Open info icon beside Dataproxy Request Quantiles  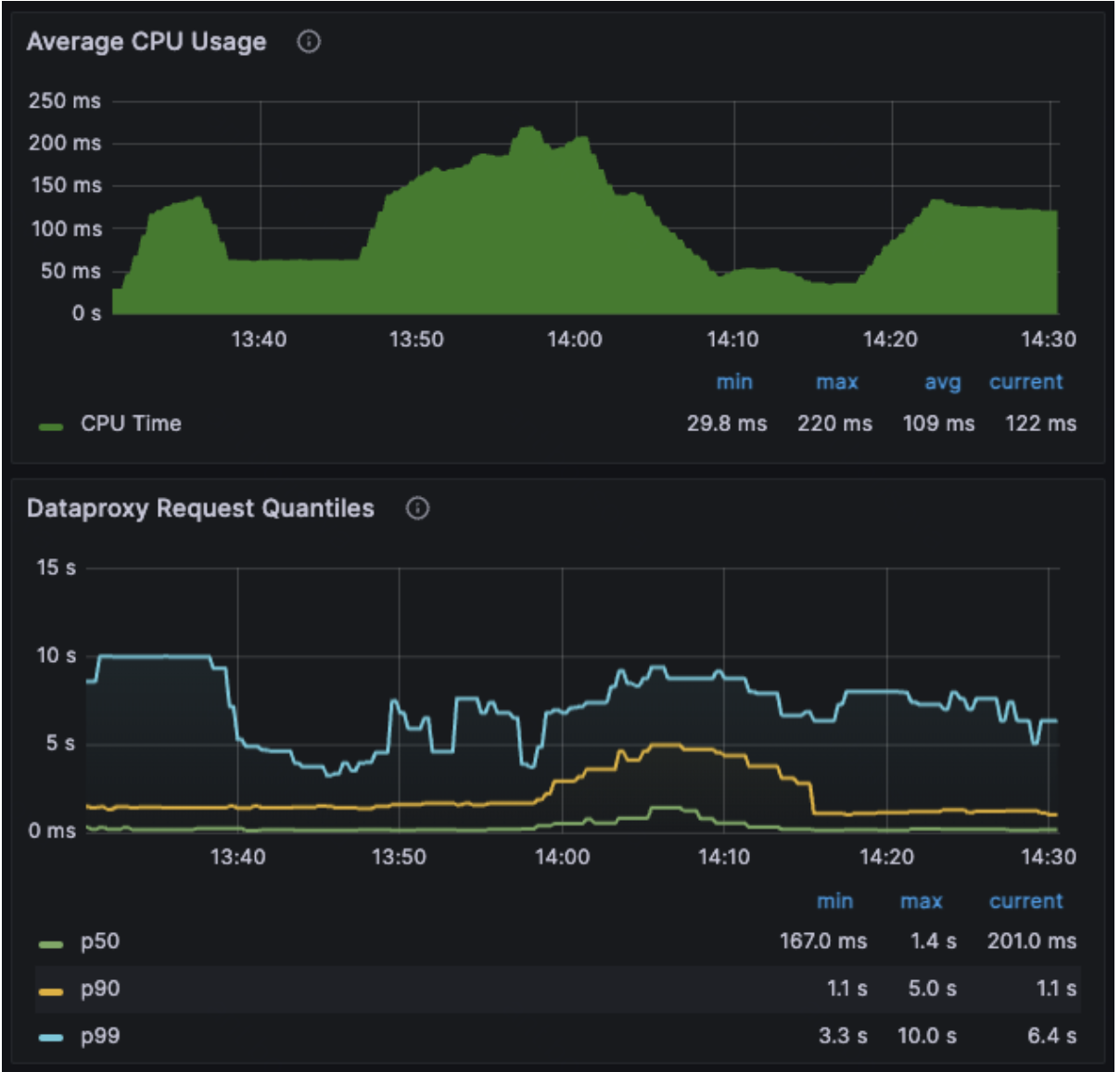coord(418,508)
